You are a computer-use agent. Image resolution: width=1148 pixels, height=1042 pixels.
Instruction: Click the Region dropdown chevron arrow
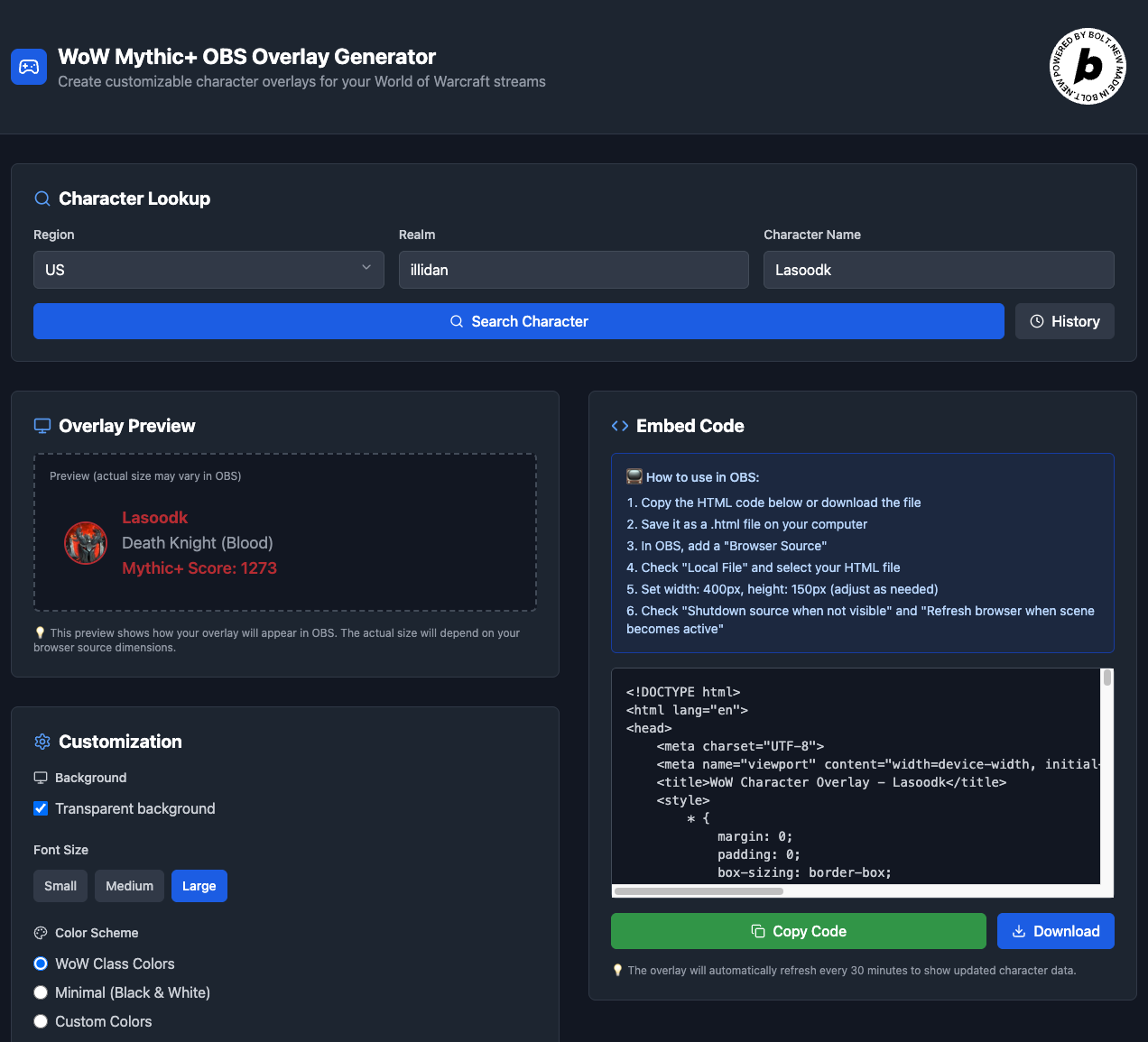(366, 268)
